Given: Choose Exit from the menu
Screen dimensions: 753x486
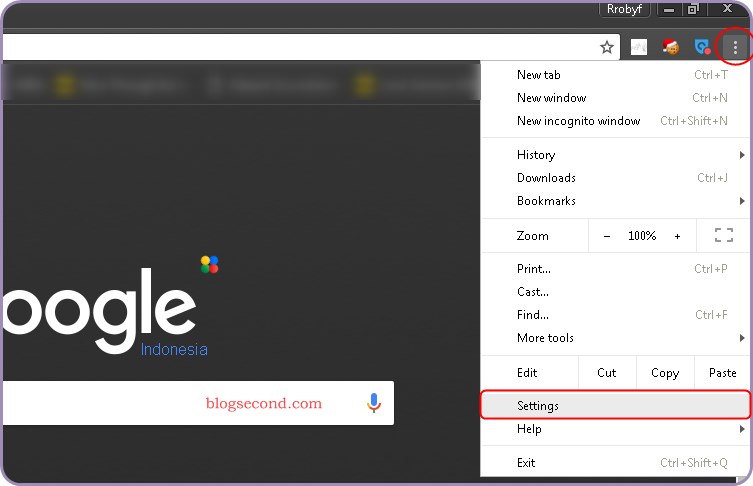Looking at the screenshot, I should click(615, 462).
